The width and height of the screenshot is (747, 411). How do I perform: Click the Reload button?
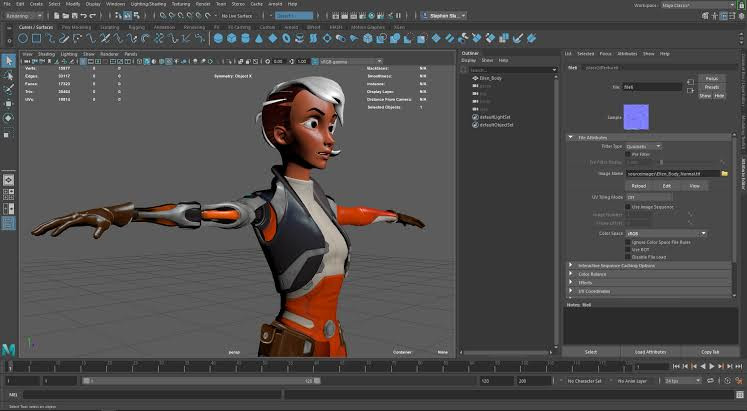tap(638, 186)
